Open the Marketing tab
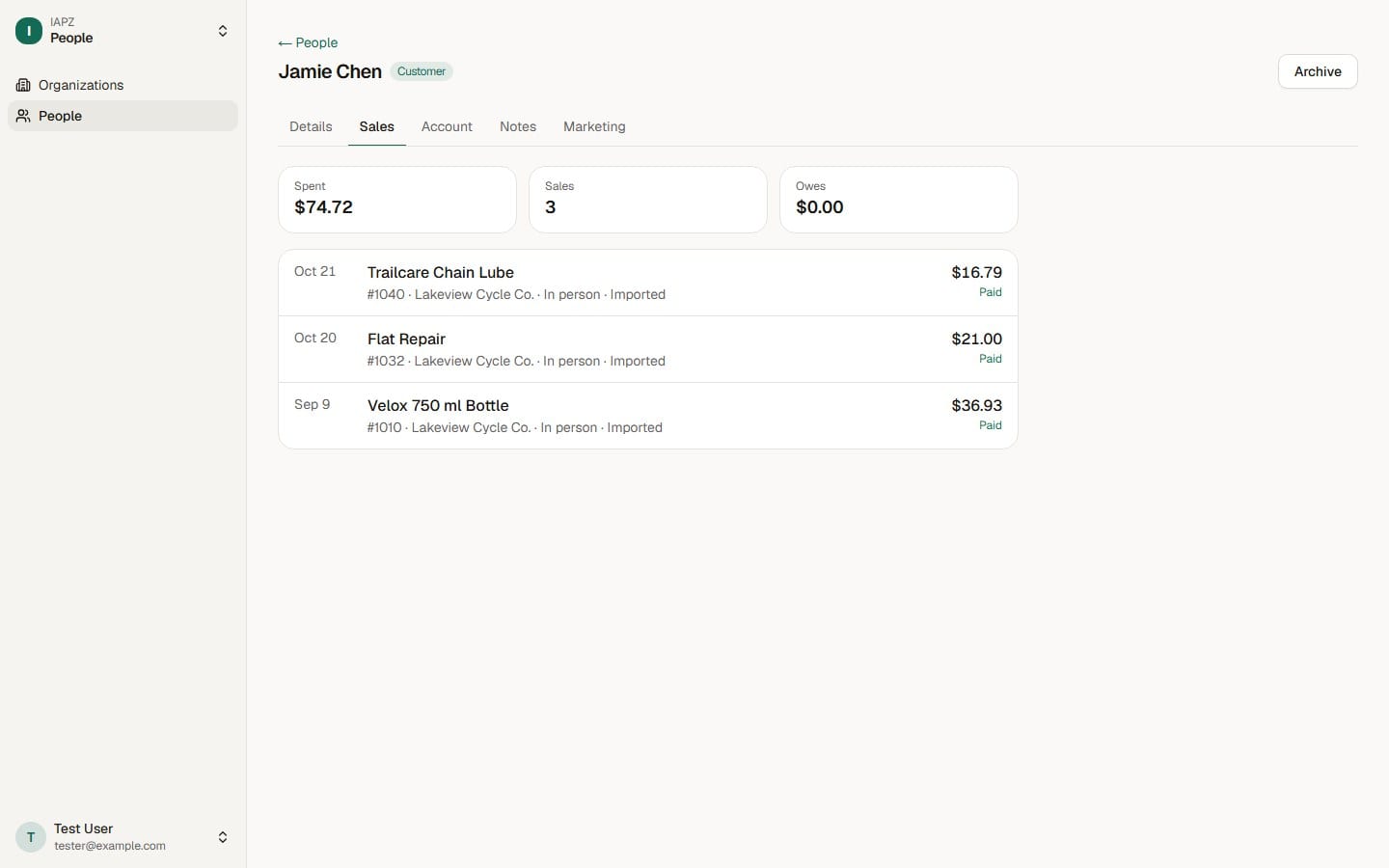This screenshot has width=1389, height=868. pyautogui.click(x=594, y=126)
